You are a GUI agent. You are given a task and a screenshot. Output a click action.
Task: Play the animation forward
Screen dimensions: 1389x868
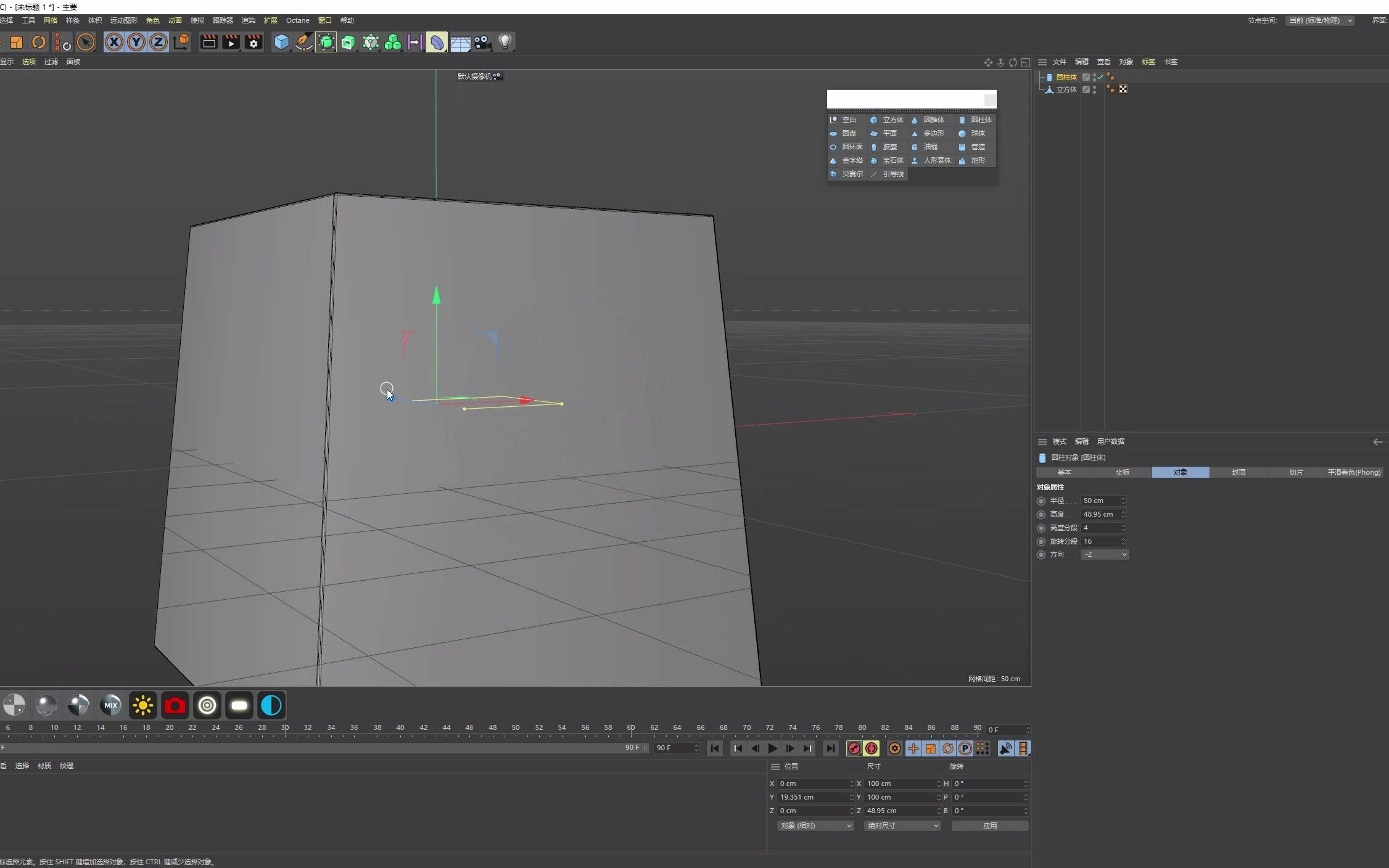click(x=772, y=748)
